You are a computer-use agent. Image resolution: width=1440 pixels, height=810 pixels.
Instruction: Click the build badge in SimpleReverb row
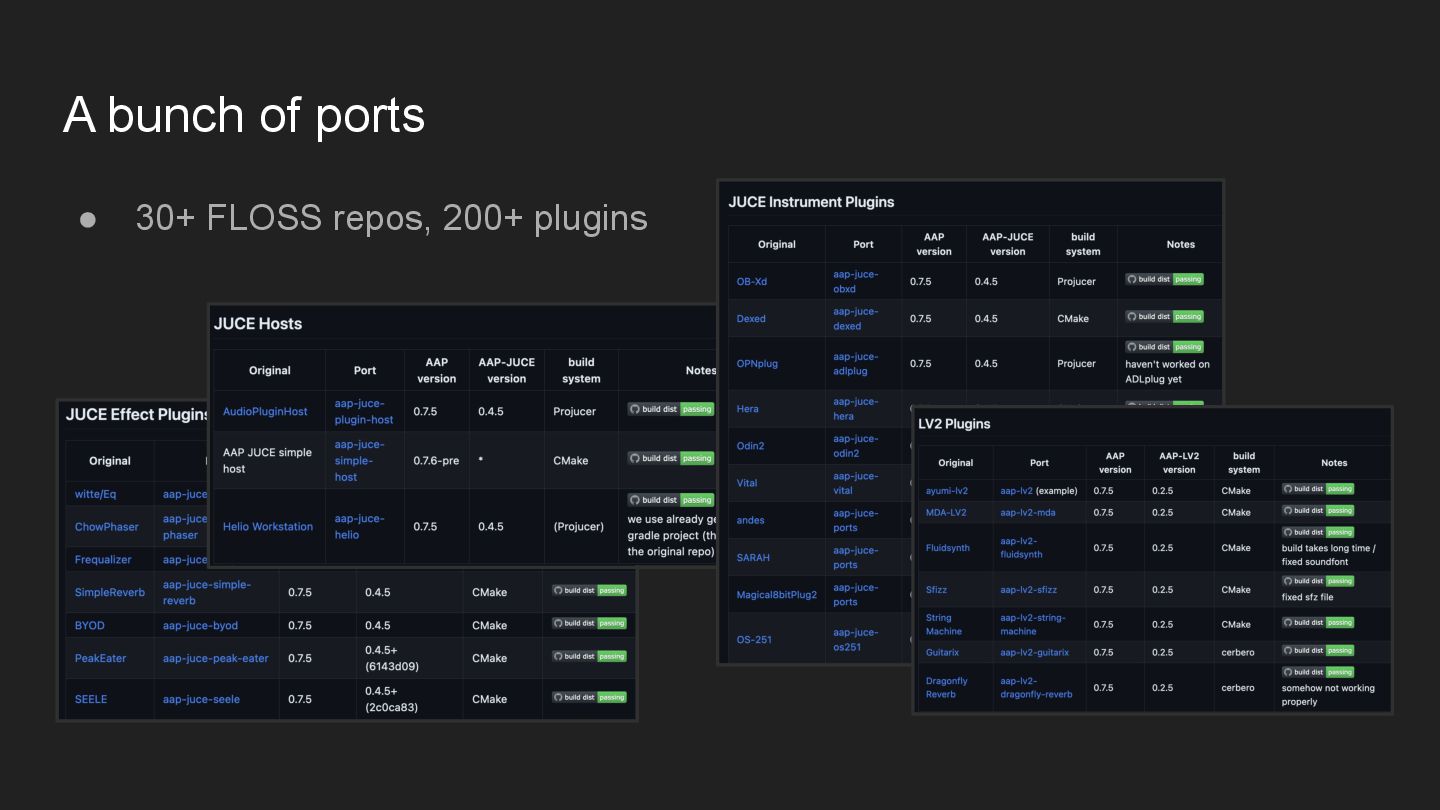590,590
